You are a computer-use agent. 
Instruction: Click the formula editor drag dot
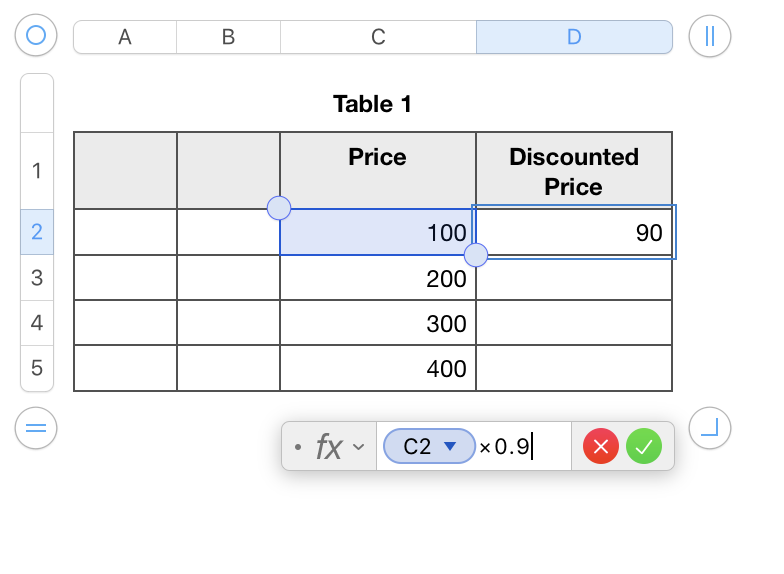(297, 446)
